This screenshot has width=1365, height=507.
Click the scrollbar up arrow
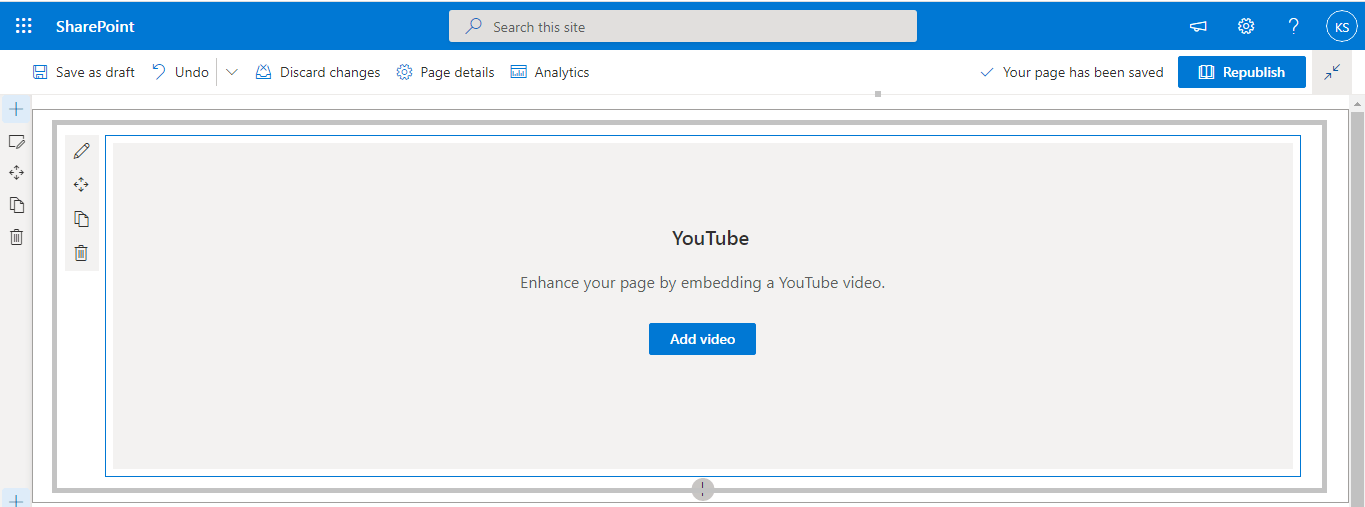(1357, 103)
